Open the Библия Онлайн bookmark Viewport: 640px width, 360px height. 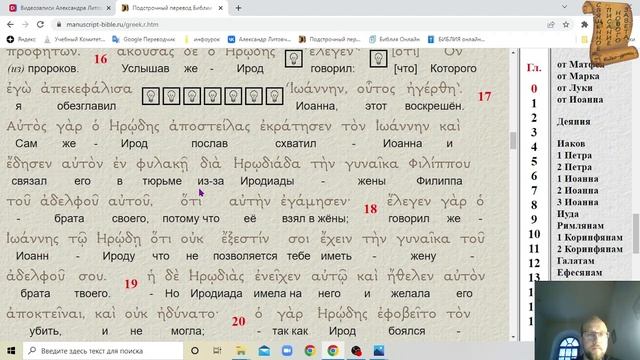coord(394,39)
